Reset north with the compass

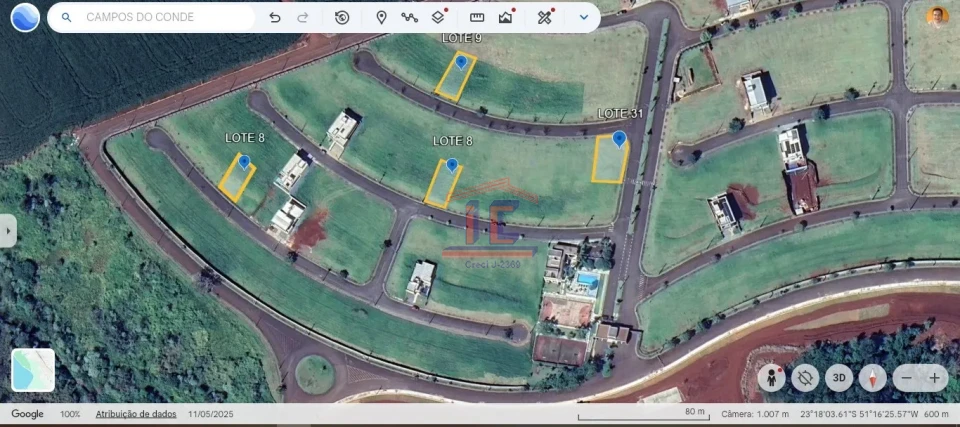click(872, 378)
